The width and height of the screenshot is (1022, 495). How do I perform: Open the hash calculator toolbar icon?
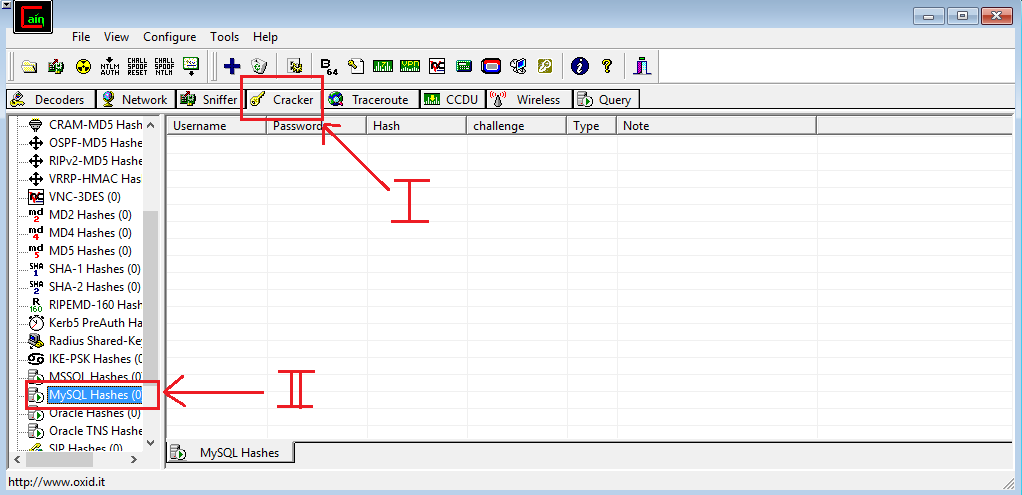click(x=464, y=66)
